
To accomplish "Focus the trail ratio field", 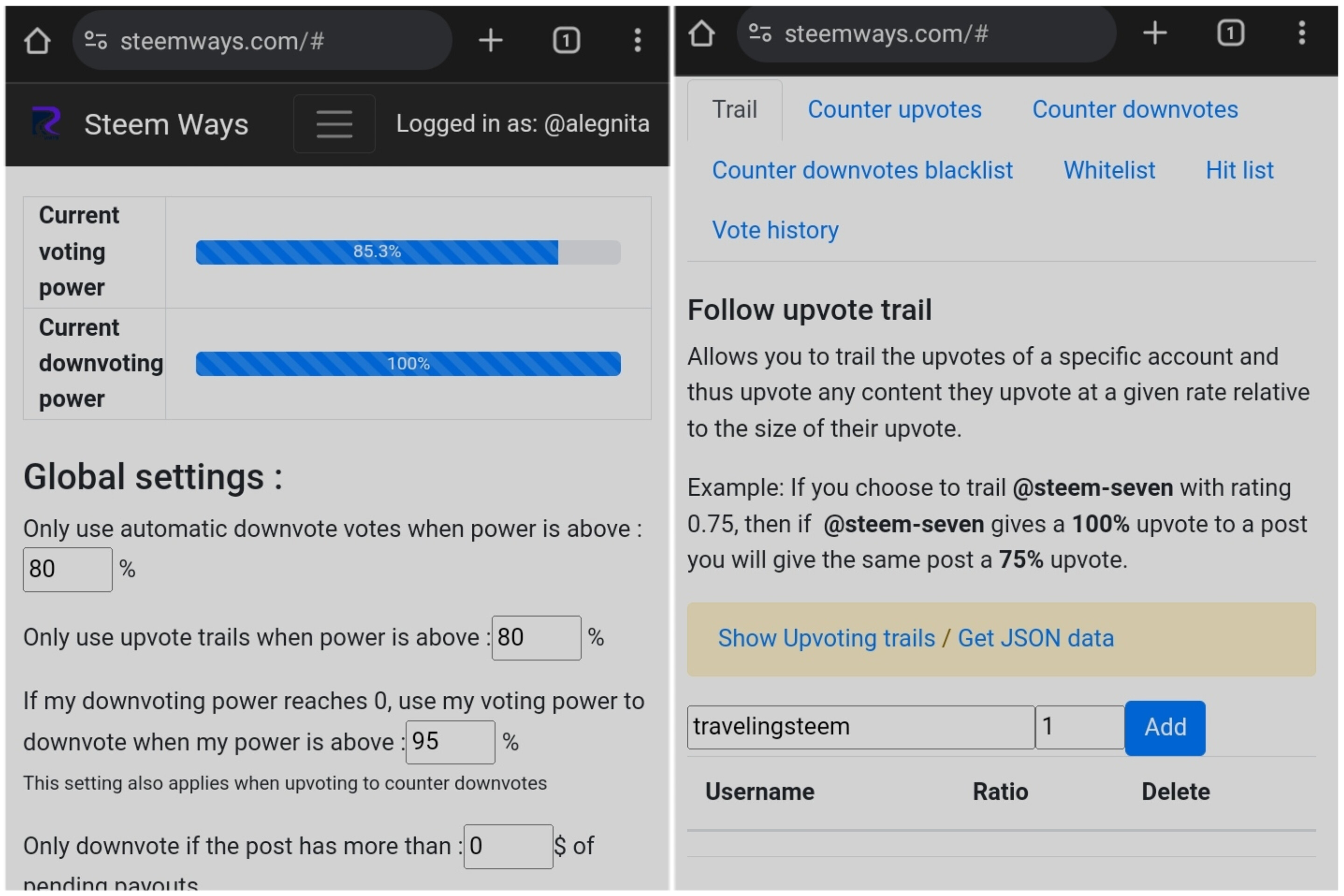I will tap(1080, 728).
